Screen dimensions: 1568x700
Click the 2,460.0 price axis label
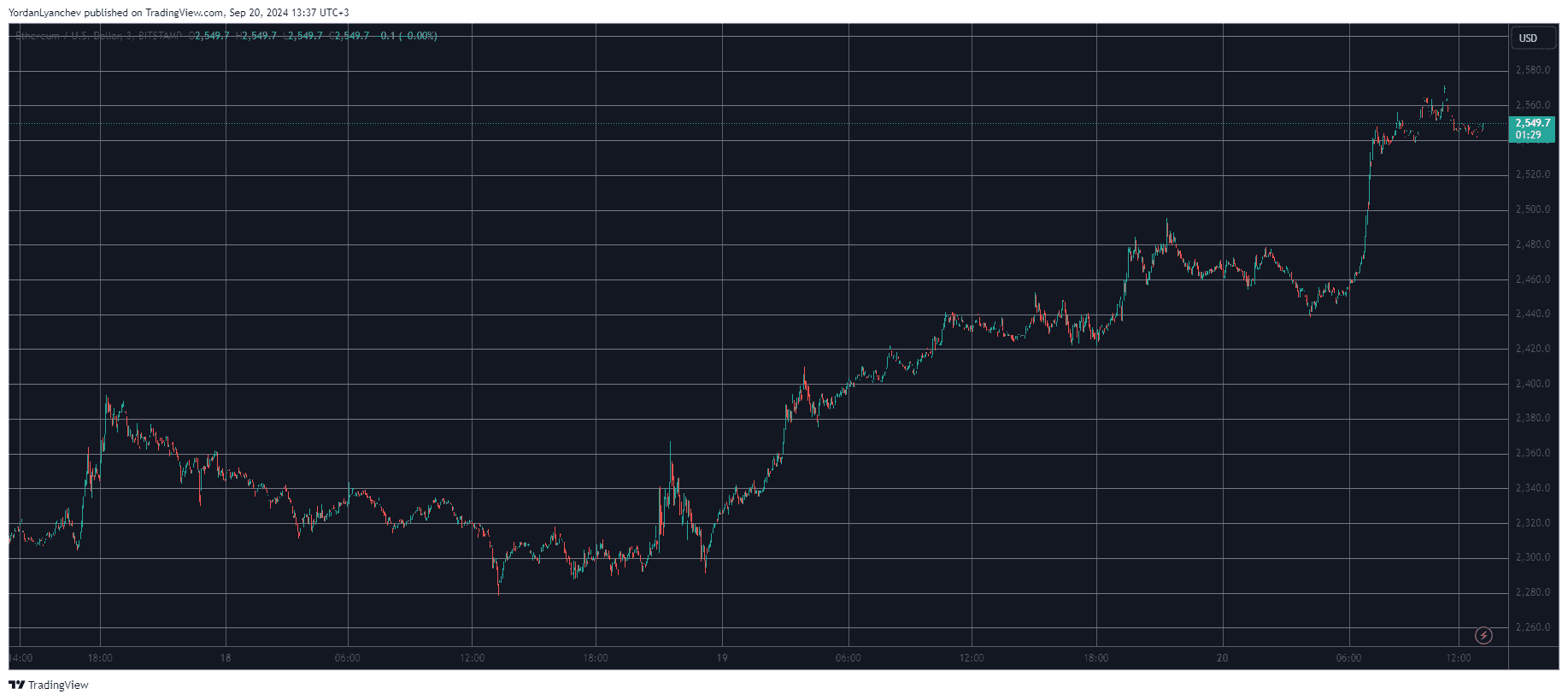pyautogui.click(x=1533, y=279)
